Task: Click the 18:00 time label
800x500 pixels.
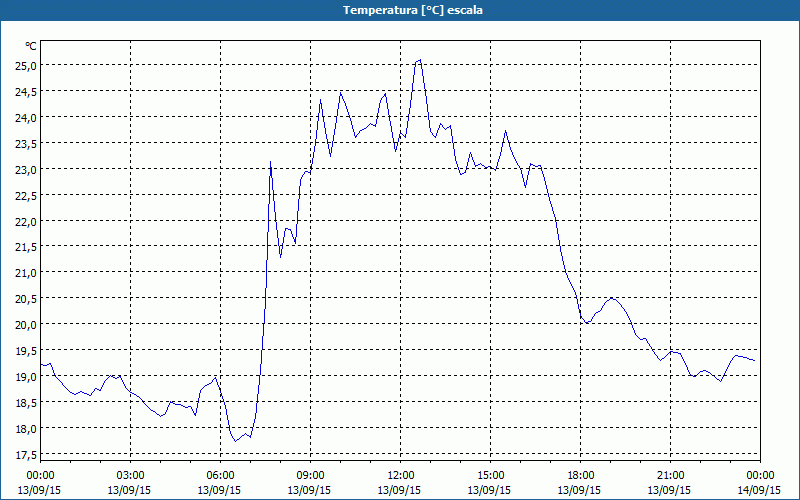Action: coord(581,476)
